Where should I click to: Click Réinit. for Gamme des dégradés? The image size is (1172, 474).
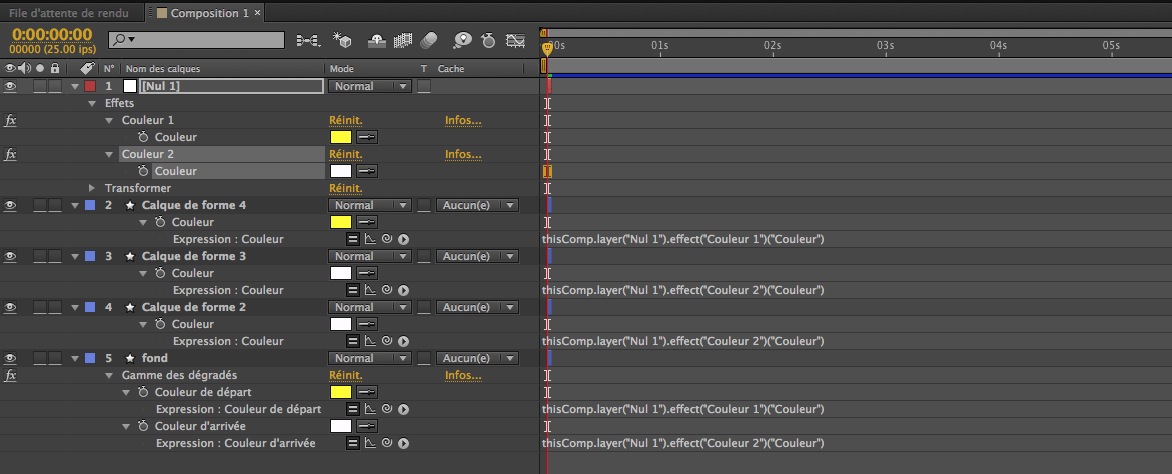coord(344,375)
